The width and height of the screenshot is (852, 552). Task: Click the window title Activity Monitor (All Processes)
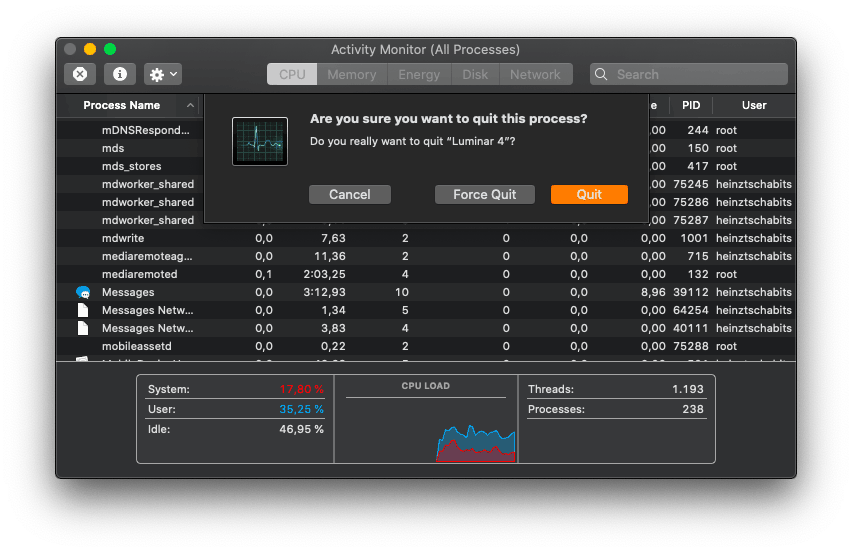point(425,49)
